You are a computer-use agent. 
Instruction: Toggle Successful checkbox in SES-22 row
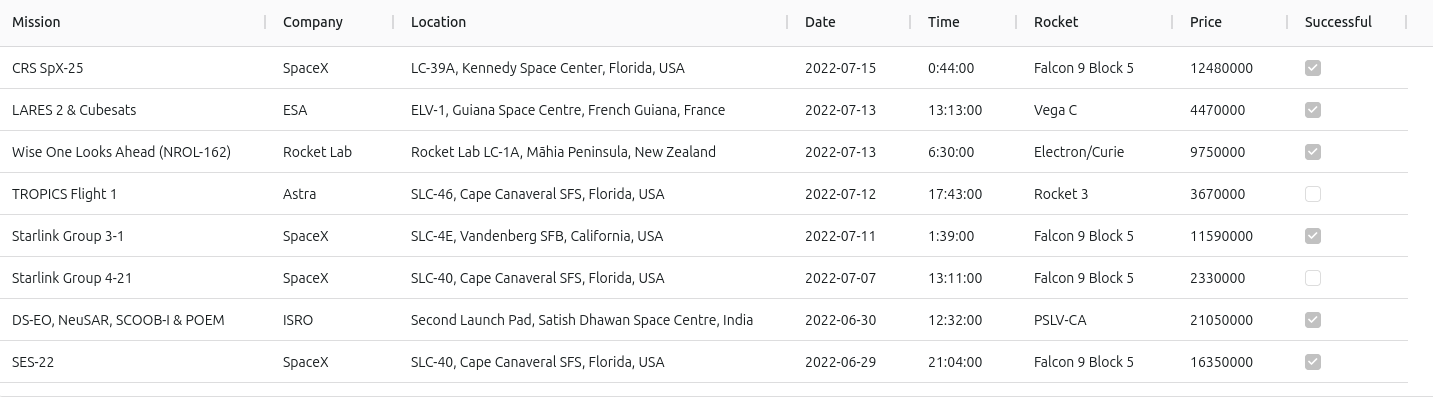1313,362
